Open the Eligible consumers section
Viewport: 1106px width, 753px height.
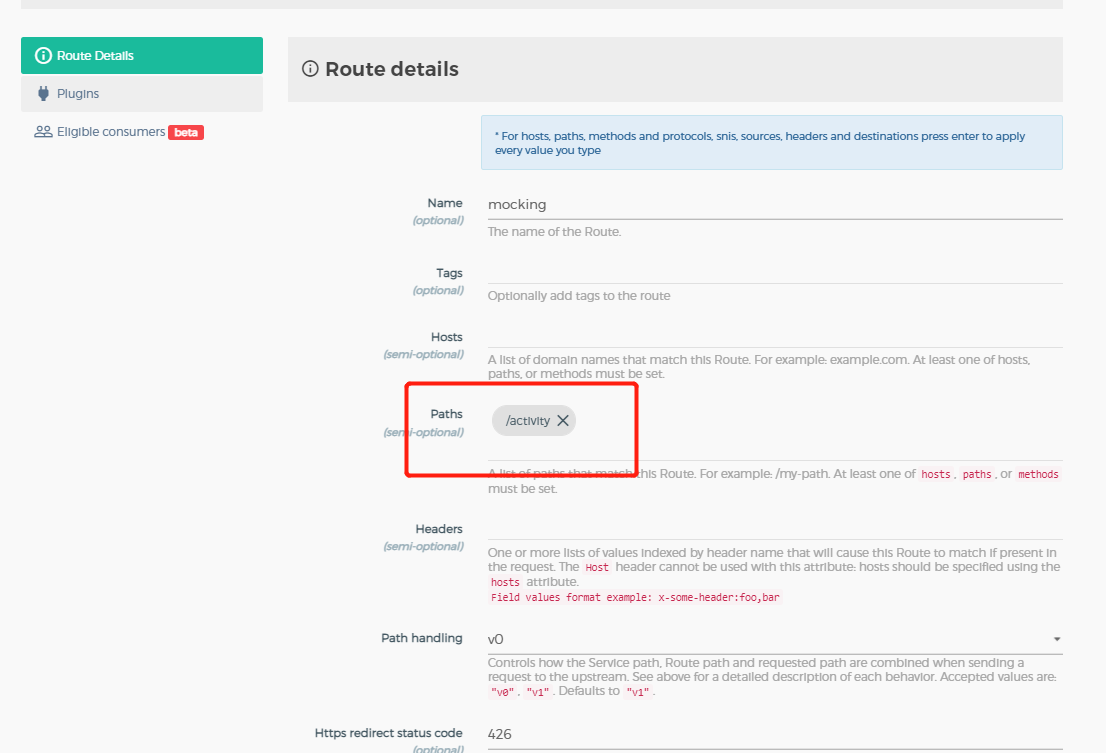coord(110,132)
